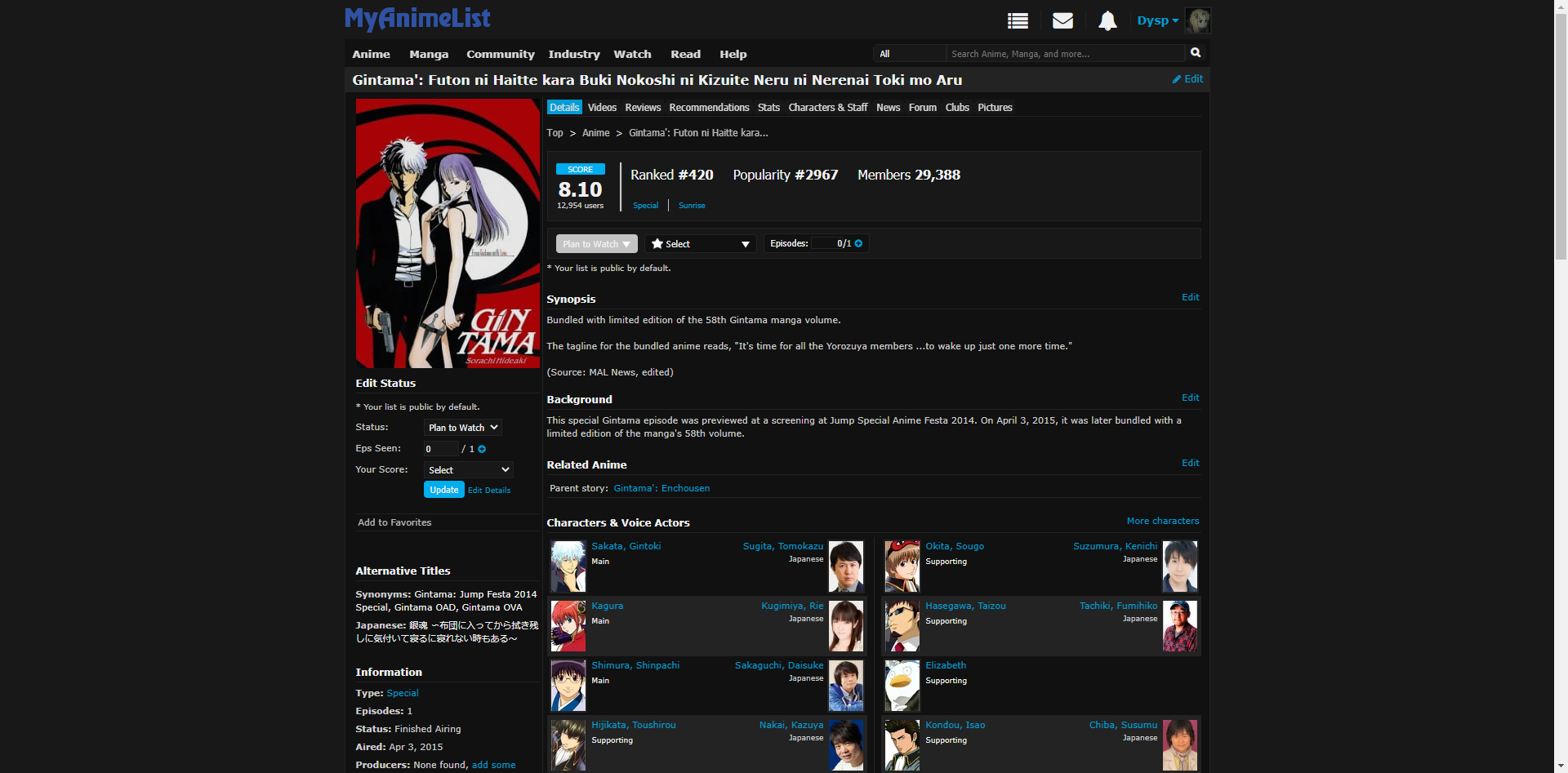Click plus icon next to Eps Seen
Image resolution: width=1568 pixels, height=773 pixels.
pyautogui.click(x=482, y=449)
